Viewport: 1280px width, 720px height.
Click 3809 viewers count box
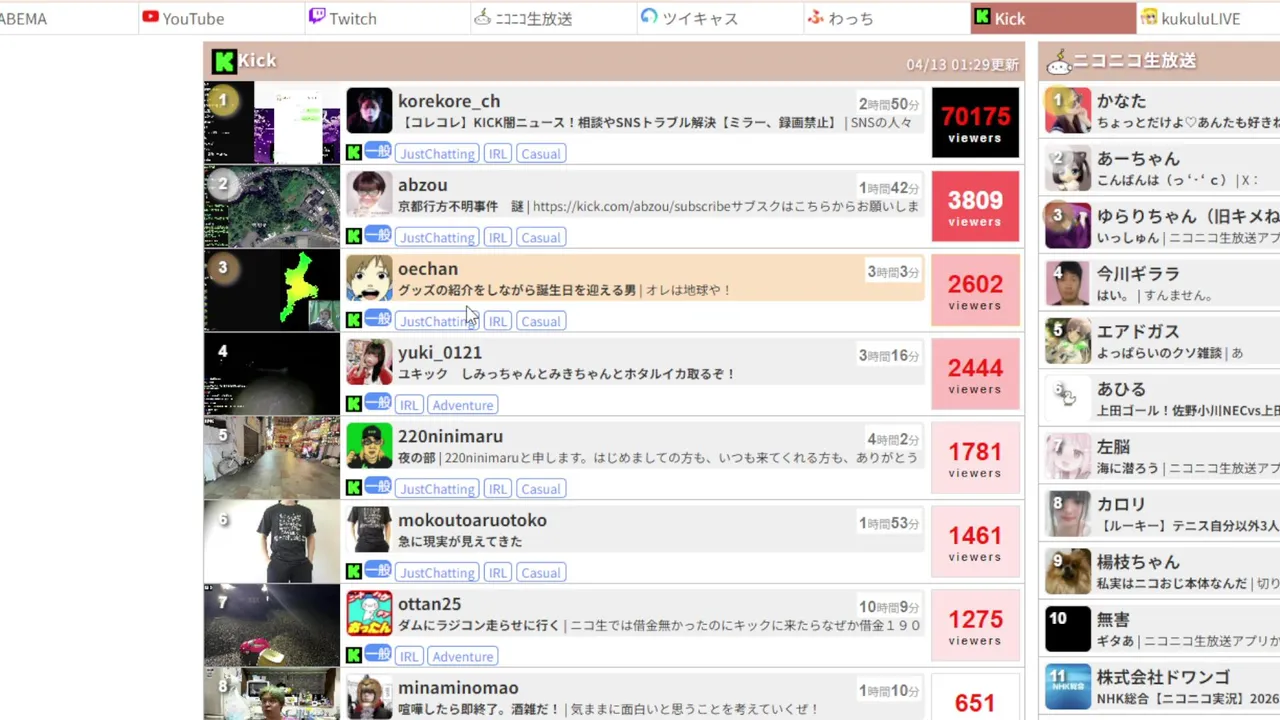[975, 206]
